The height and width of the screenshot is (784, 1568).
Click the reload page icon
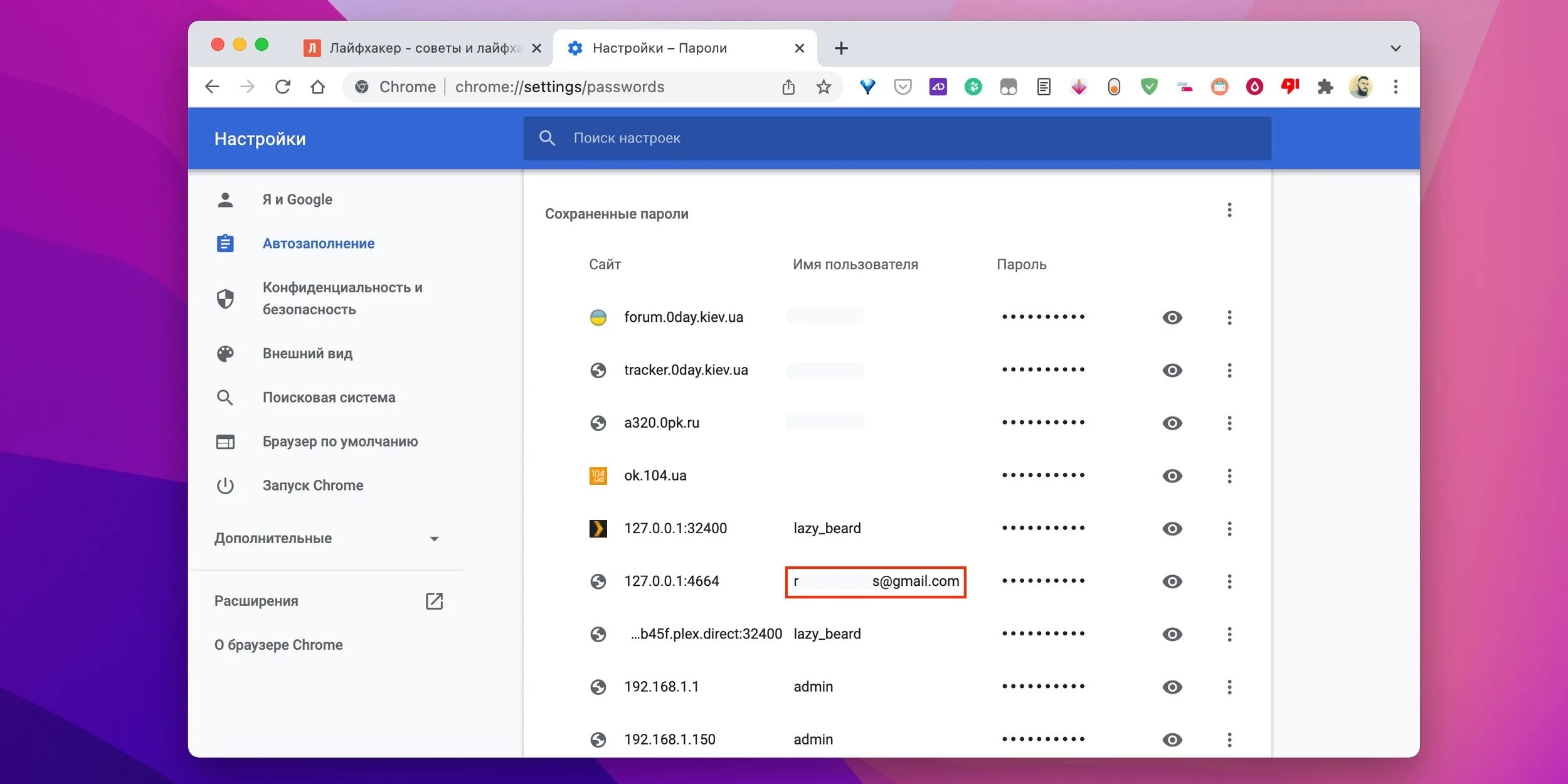[x=283, y=87]
